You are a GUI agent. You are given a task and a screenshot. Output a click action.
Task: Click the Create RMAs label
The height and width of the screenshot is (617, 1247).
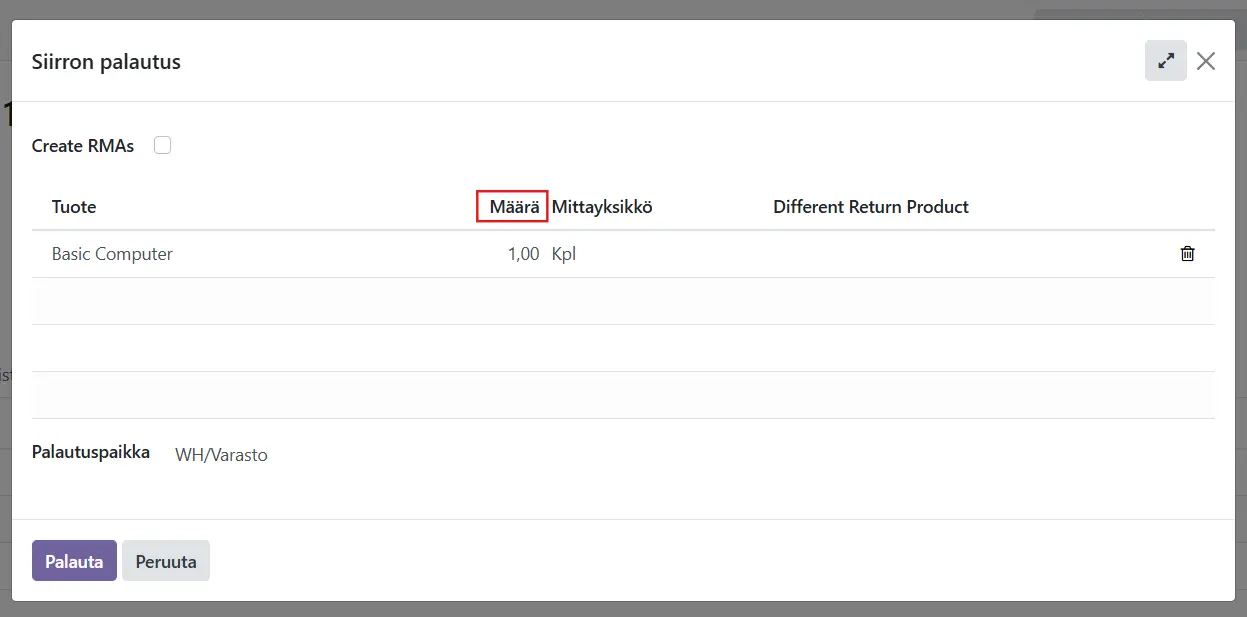(83, 146)
